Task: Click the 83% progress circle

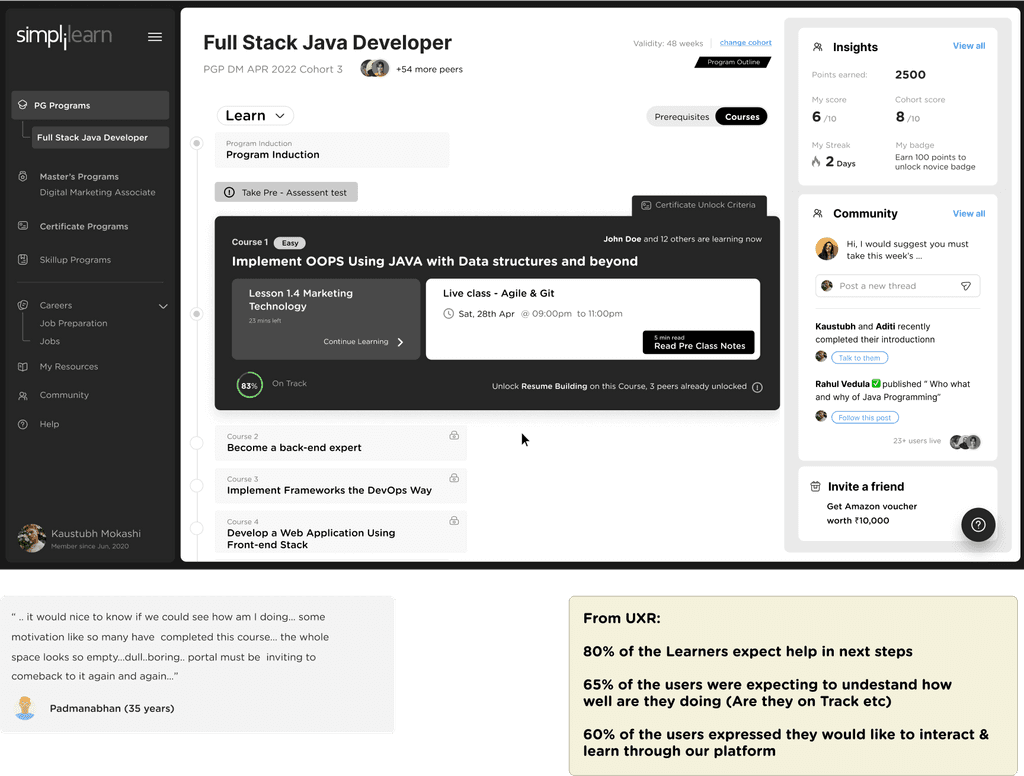Action: [x=249, y=385]
